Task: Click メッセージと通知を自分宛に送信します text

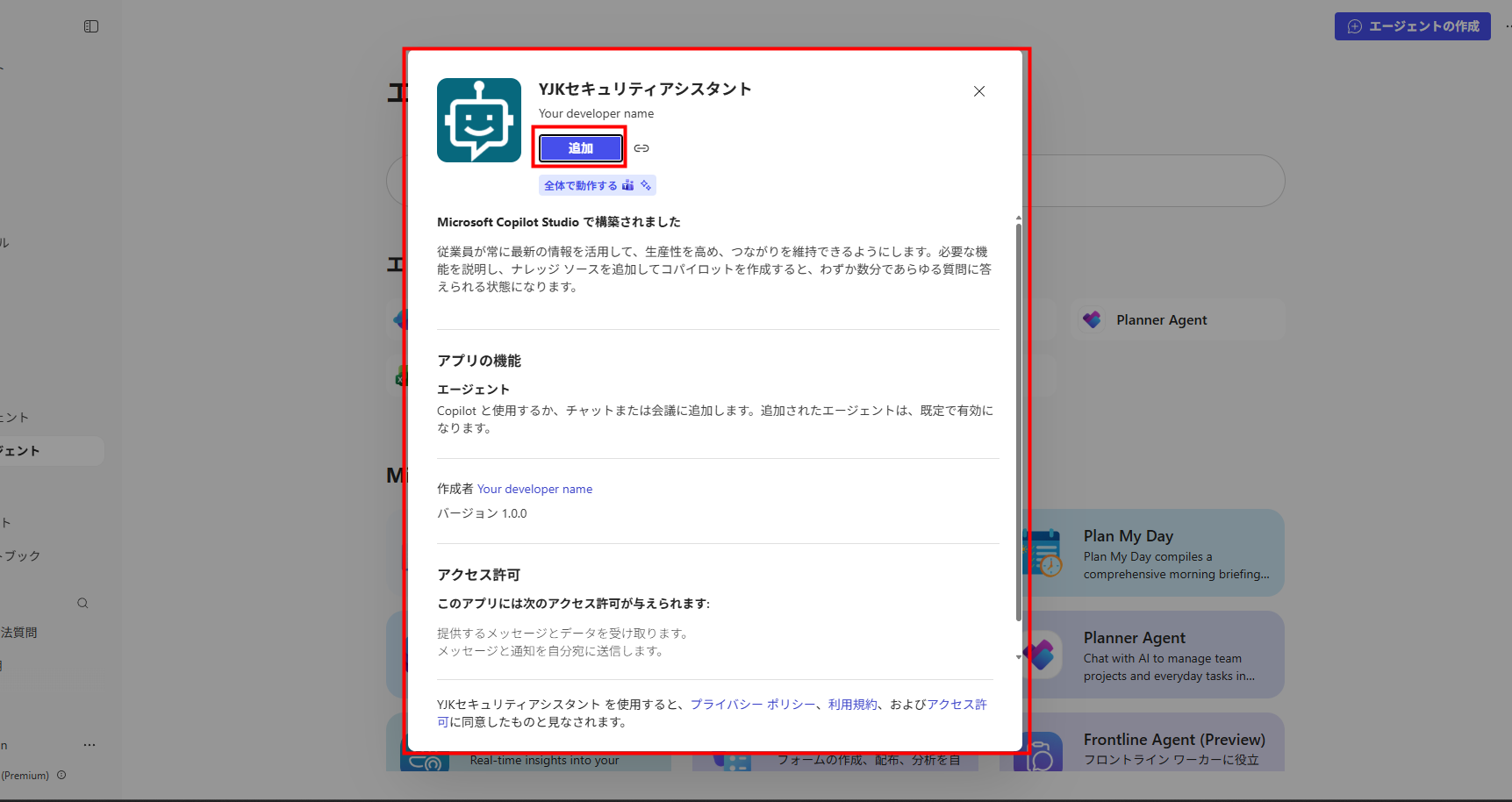Action: point(550,651)
